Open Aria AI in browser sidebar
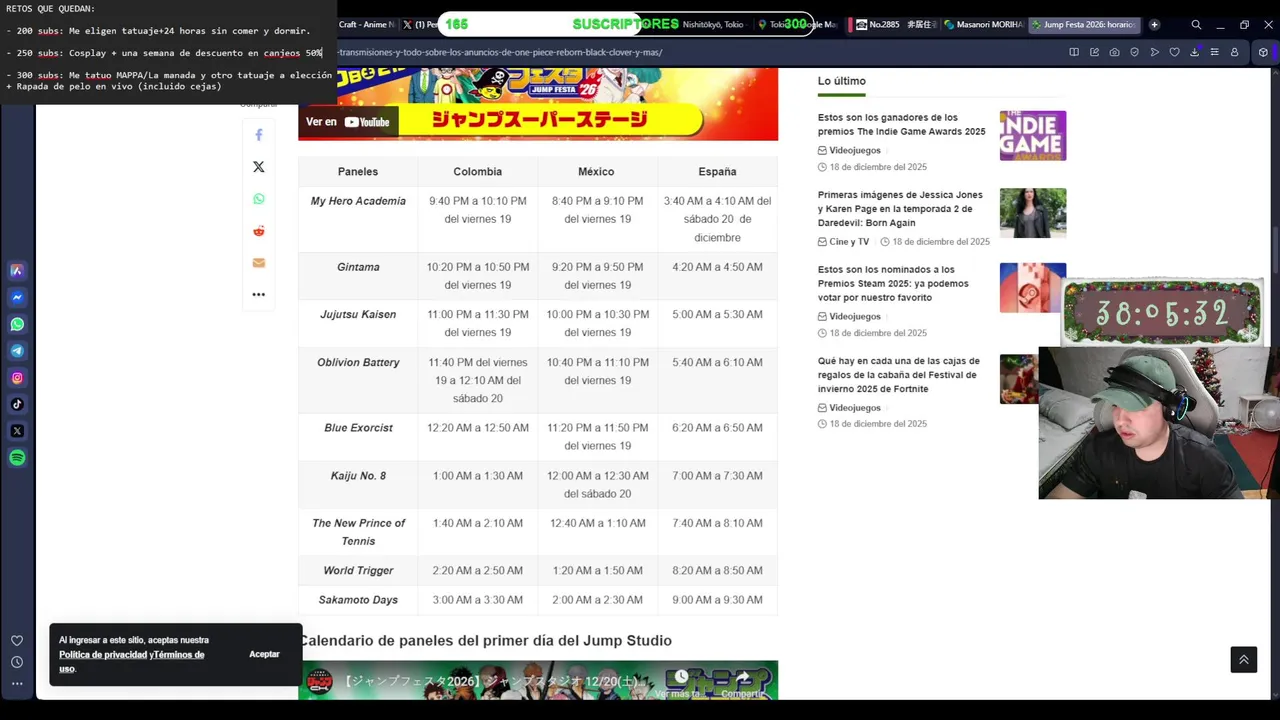1280x720 pixels. point(17,270)
